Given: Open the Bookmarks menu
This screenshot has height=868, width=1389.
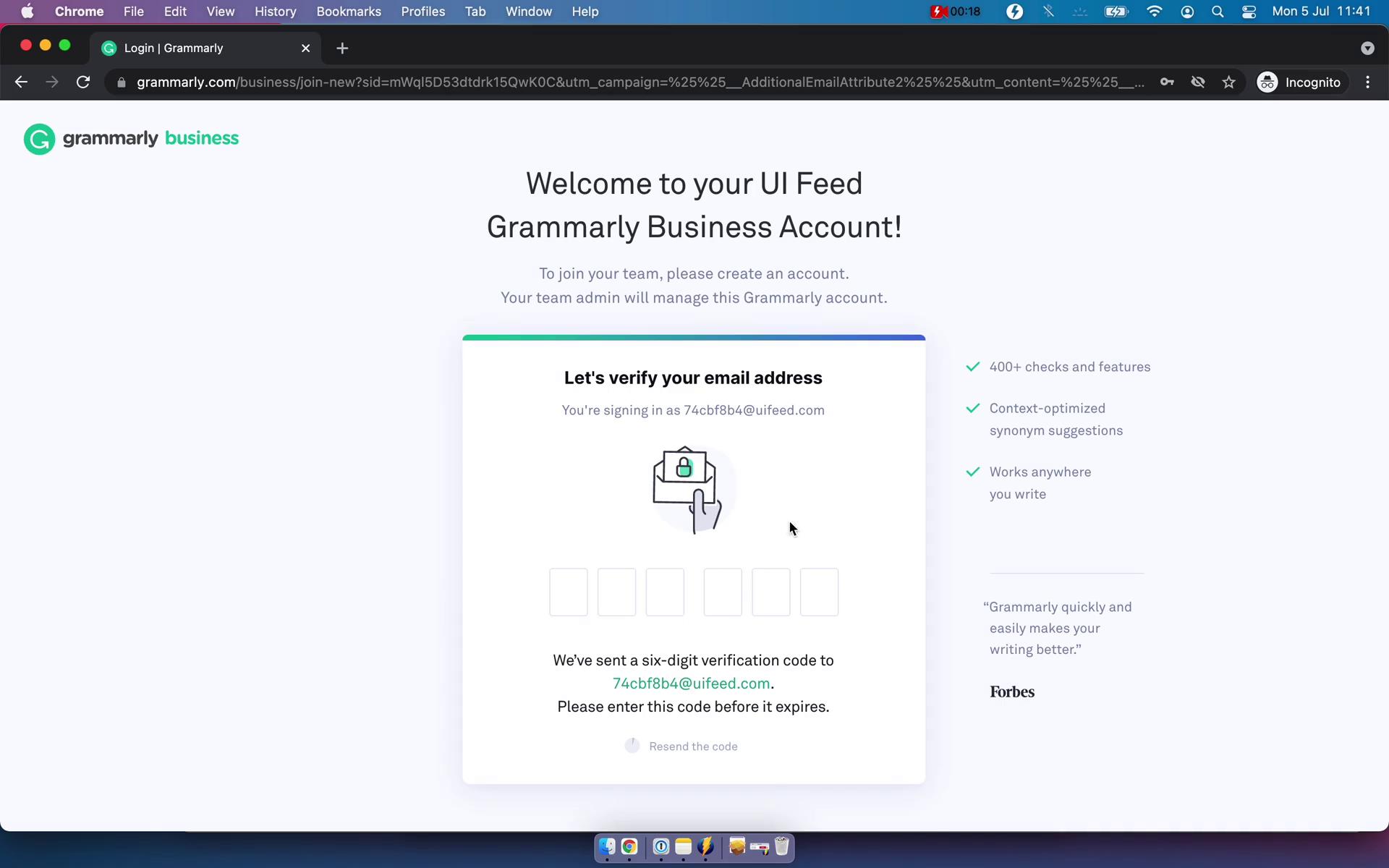Looking at the screenshot, I should 349,12.
